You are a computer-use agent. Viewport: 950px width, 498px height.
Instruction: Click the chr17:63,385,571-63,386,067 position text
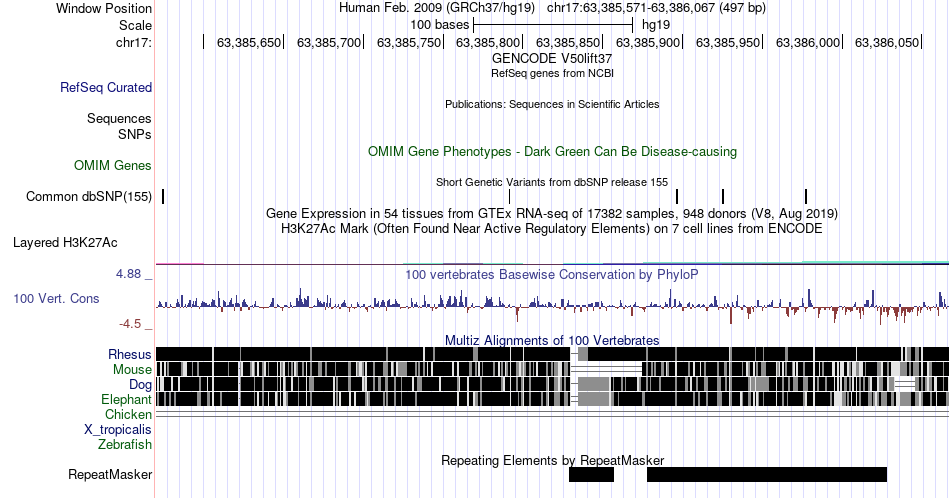click(x=656, y=8)
